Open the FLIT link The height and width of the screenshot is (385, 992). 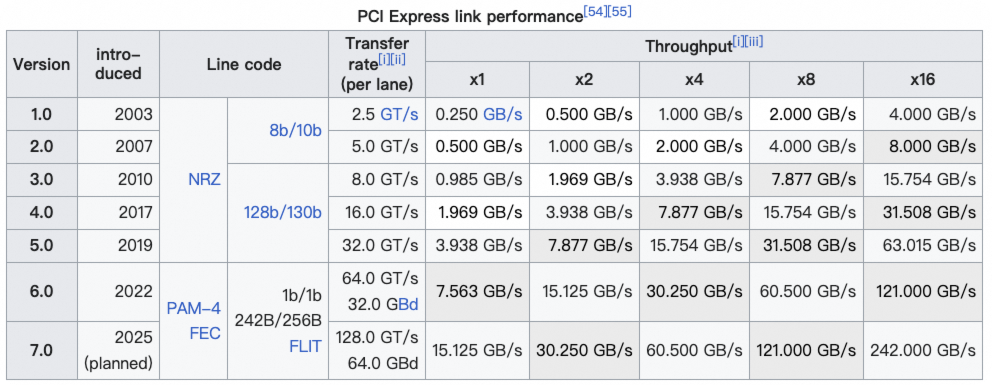(x=306, y=346)
